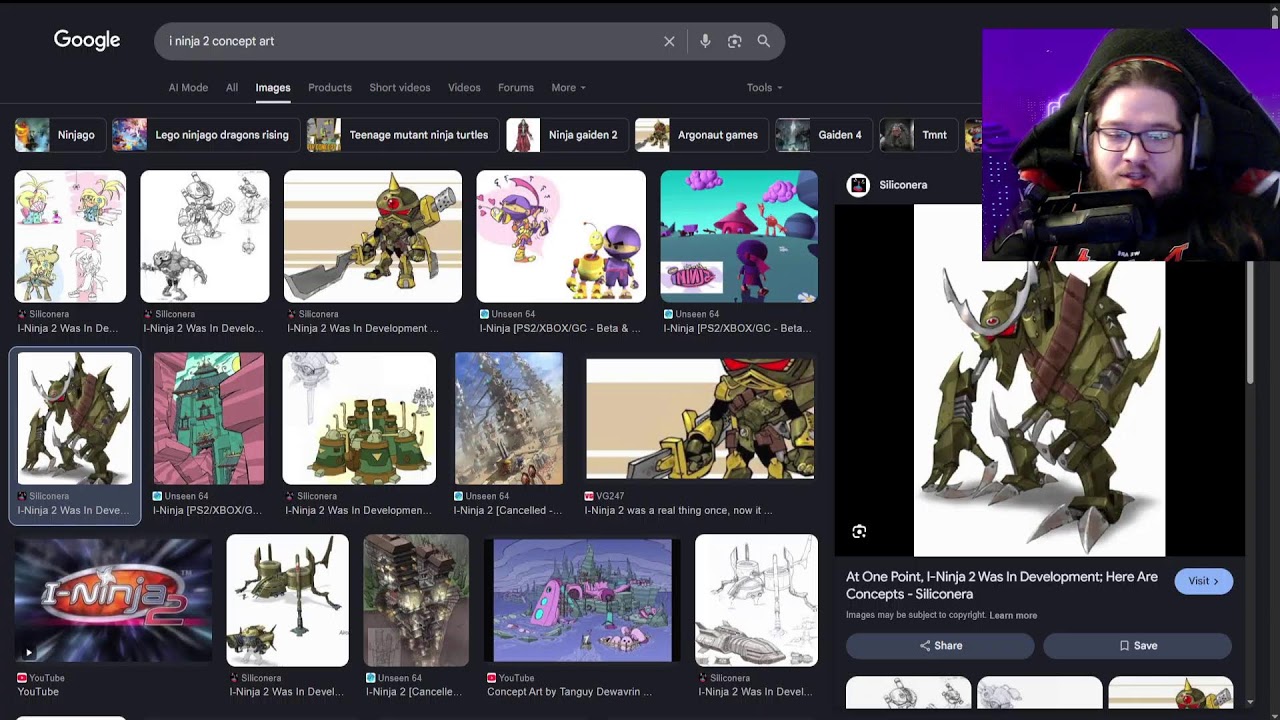Select the Gaiden 4 chip
1280x720 pixels.
pos(823,135)
